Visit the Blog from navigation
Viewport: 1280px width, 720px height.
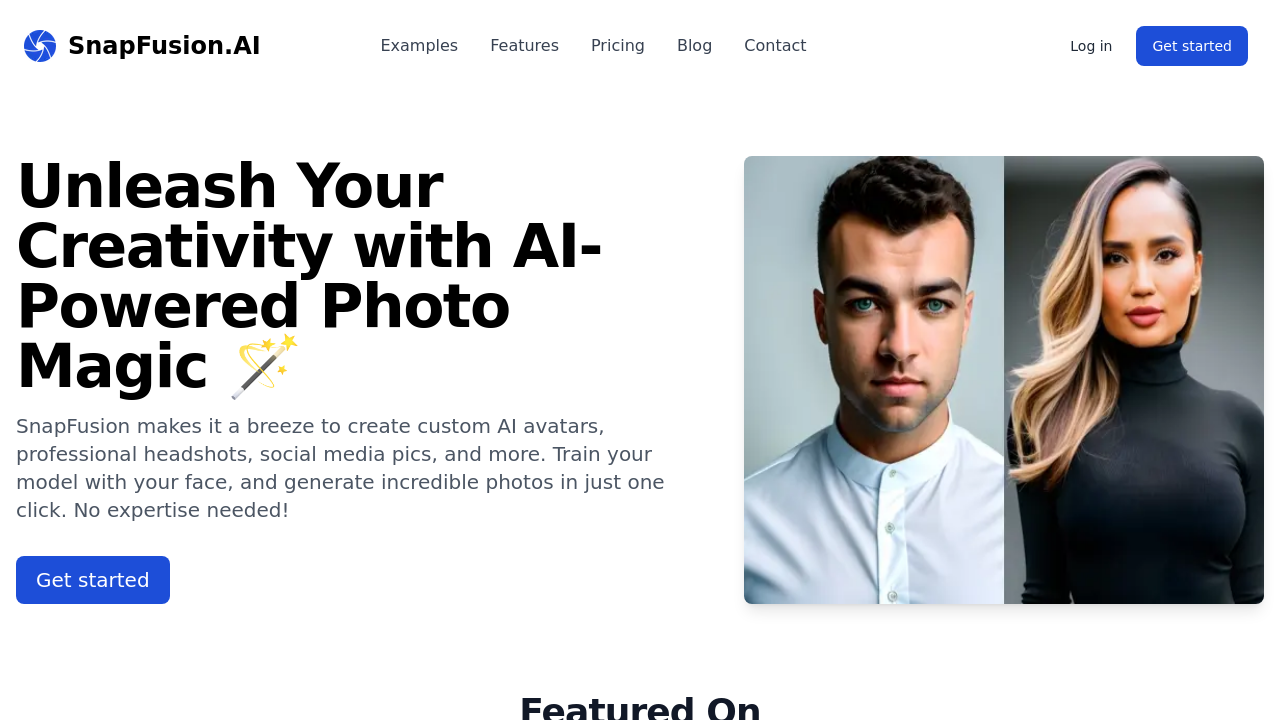pyautogui.click(x=694, y=46)
